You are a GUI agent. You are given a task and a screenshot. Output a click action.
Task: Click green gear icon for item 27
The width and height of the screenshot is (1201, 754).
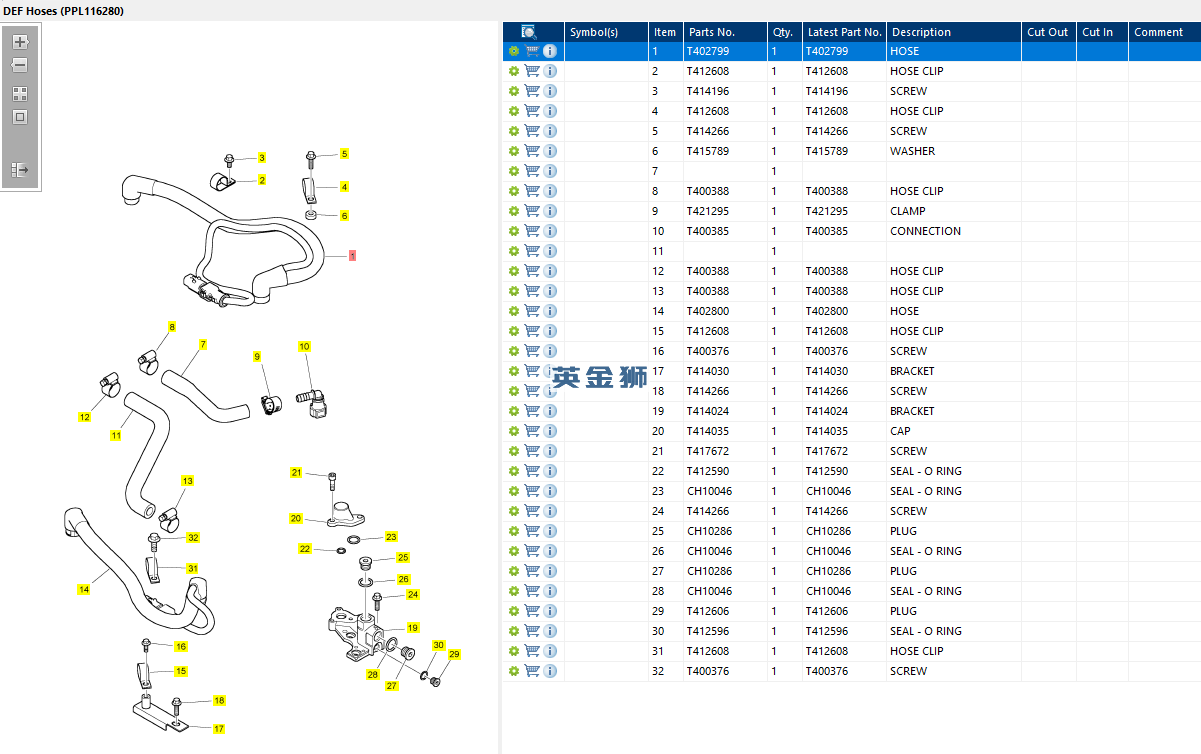514,571
